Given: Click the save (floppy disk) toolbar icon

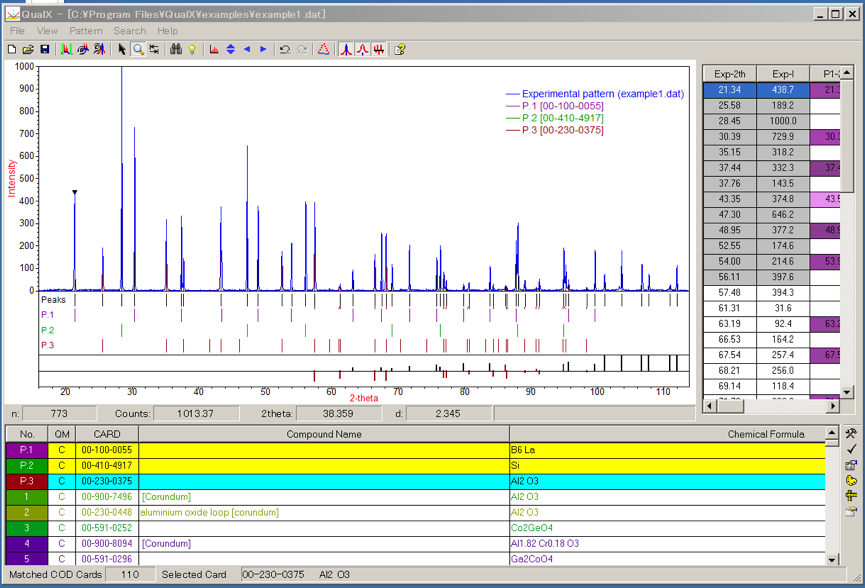Looking at the screenshot, I should point(45,49).
